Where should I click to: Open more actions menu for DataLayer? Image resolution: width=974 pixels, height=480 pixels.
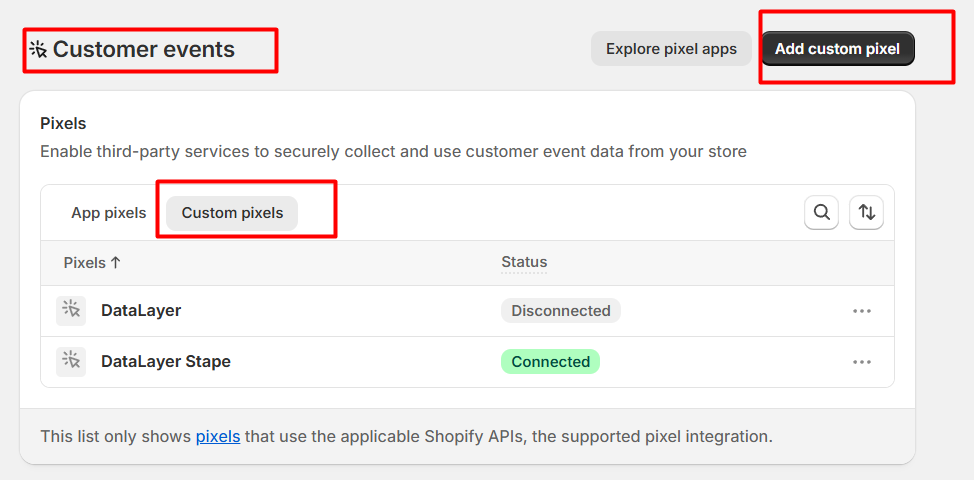[x=862, y=311]
